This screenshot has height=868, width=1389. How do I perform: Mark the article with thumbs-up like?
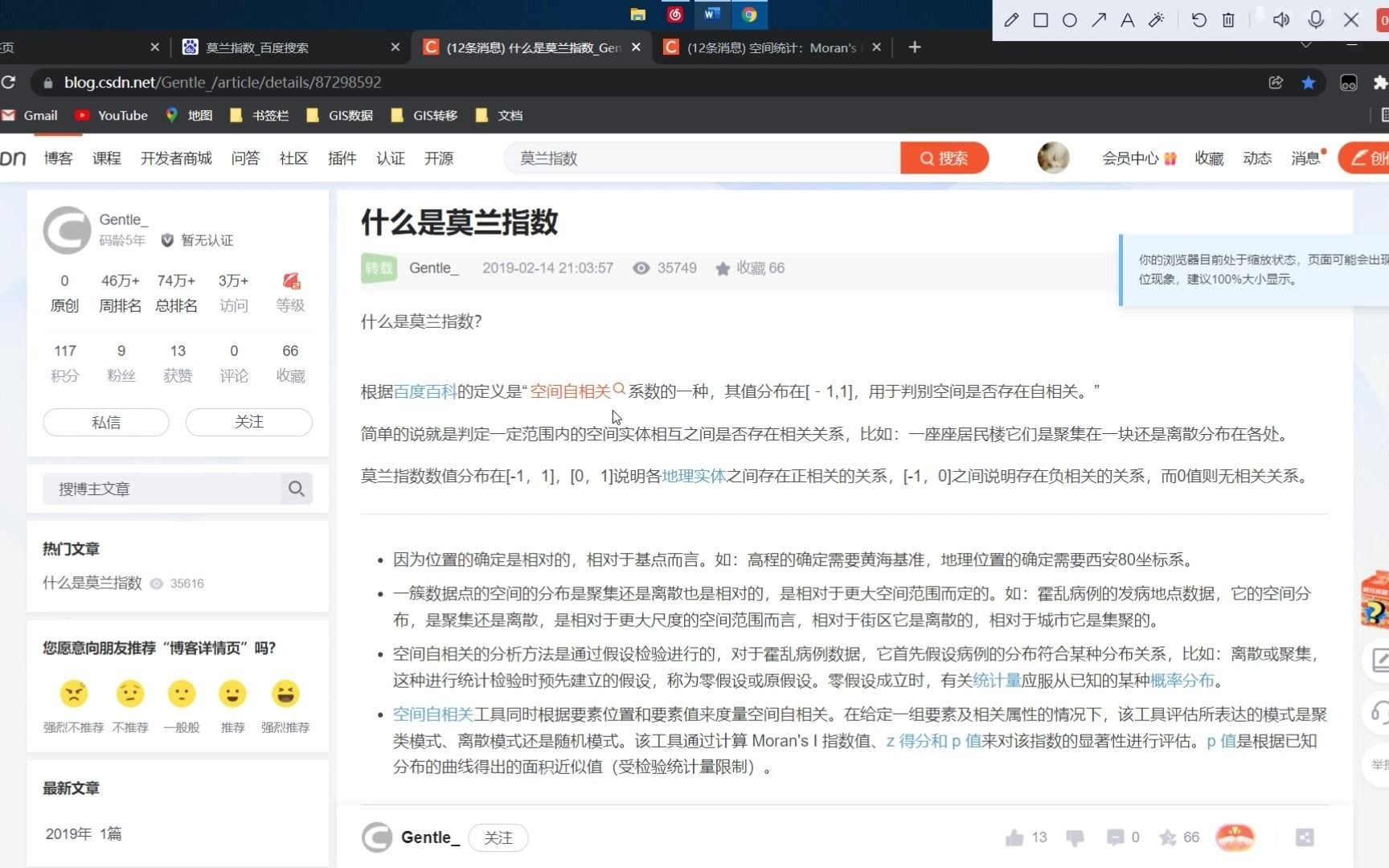coord(1014,837)
